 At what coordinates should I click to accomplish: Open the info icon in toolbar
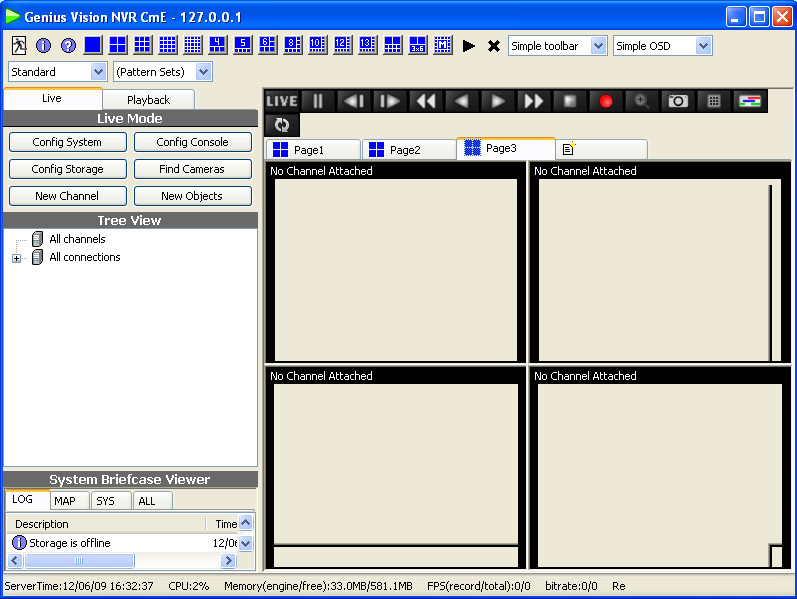click(x=43, y=45)
